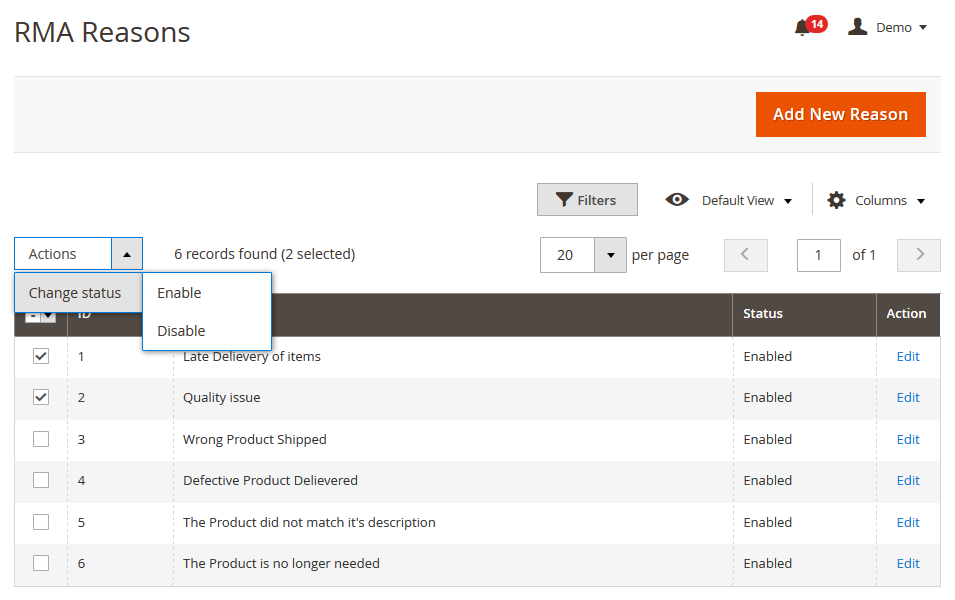This screenshot has height=600, width=955.
Task: Go to the previous page arrow
Action: point(745,255)
